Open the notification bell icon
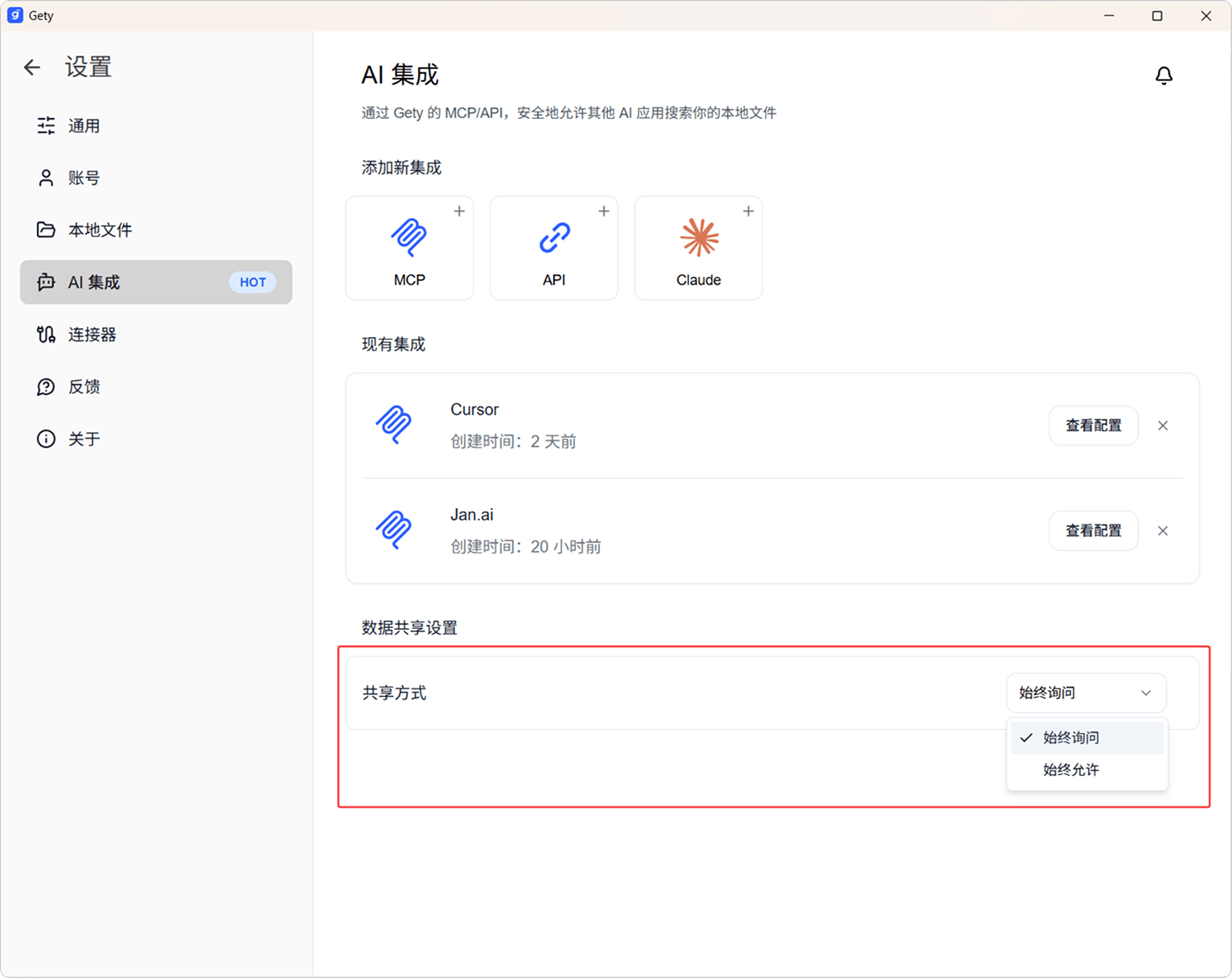Viewport: 1232px width, 978px height. point(1164,76)
